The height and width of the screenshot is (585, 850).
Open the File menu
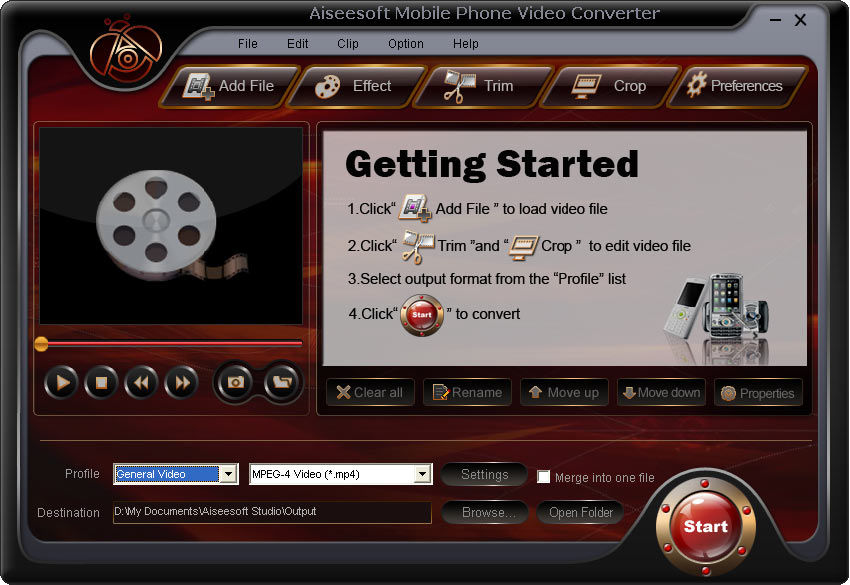248,44
